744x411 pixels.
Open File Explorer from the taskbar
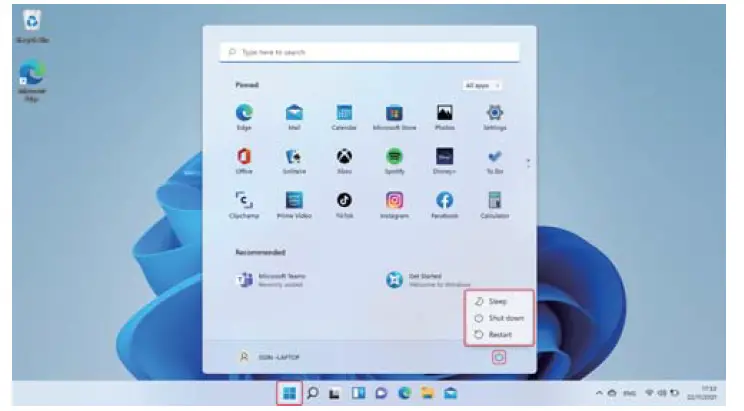pyautogui.click(x=428, y=393)
